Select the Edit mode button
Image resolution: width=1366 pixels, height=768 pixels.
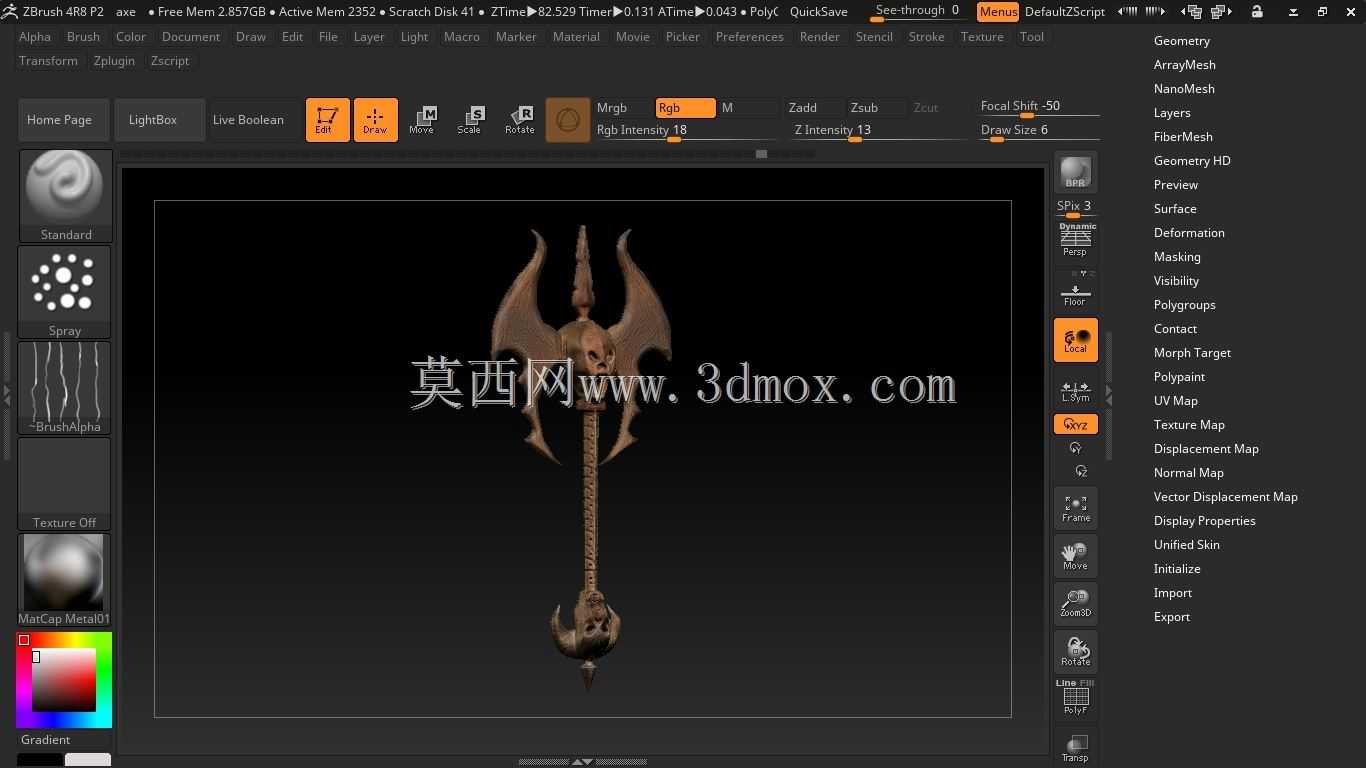point(328,120)
